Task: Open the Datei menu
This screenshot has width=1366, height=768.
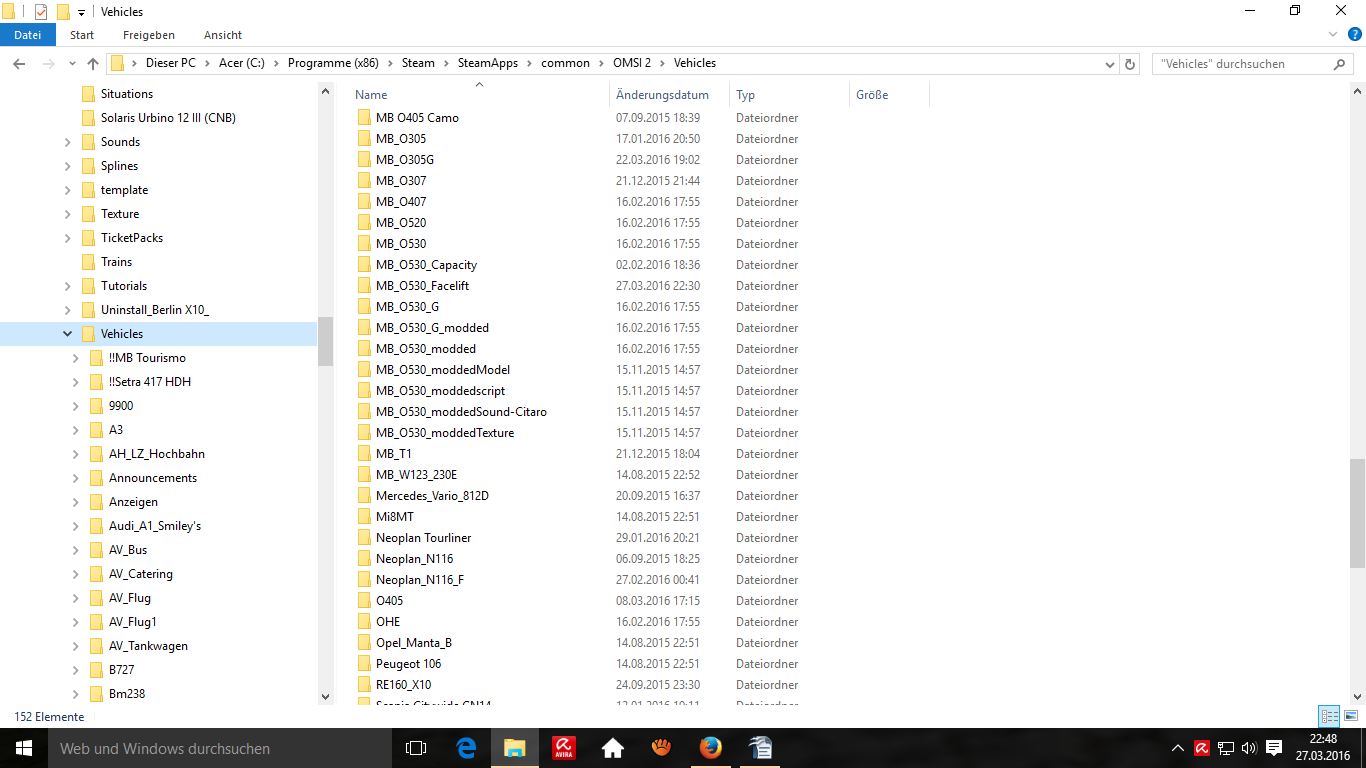Action: coord(27,35)
